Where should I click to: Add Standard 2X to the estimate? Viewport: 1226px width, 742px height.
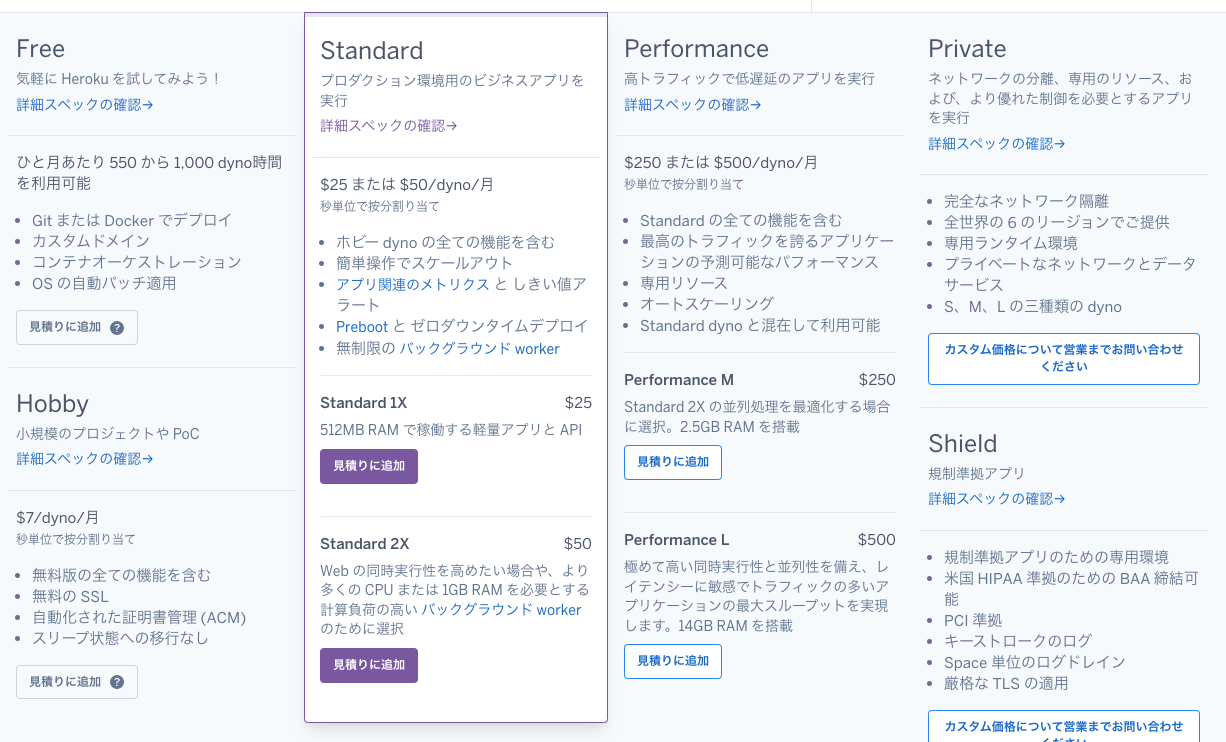pos(368,665)
